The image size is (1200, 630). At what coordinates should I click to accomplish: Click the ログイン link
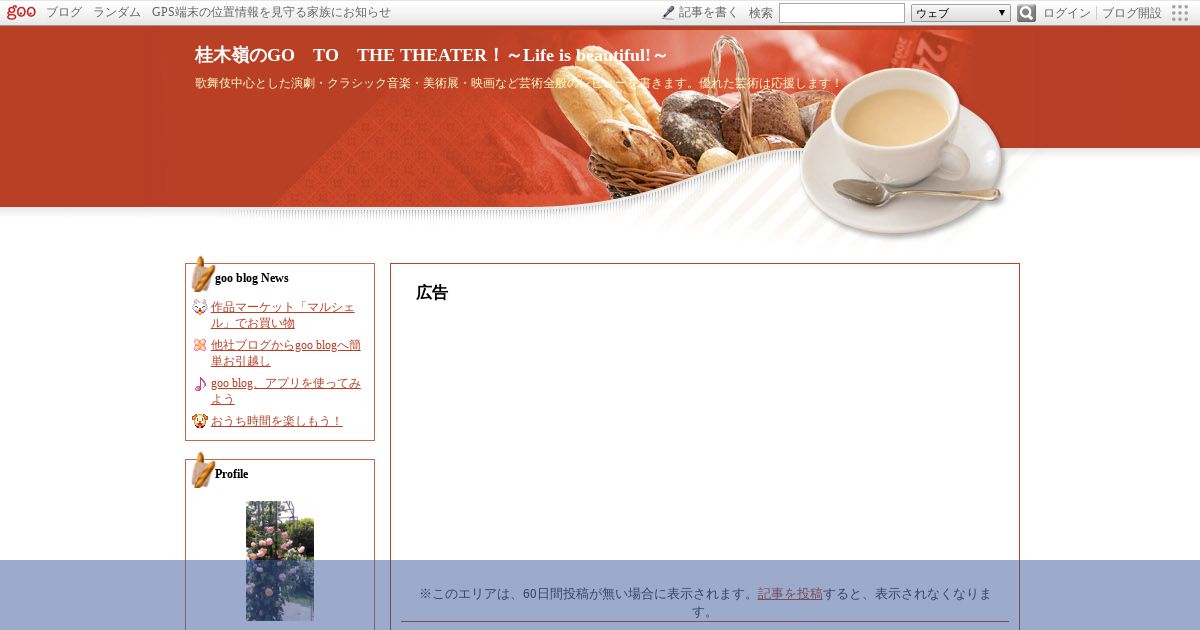[x=1067, y=13]
